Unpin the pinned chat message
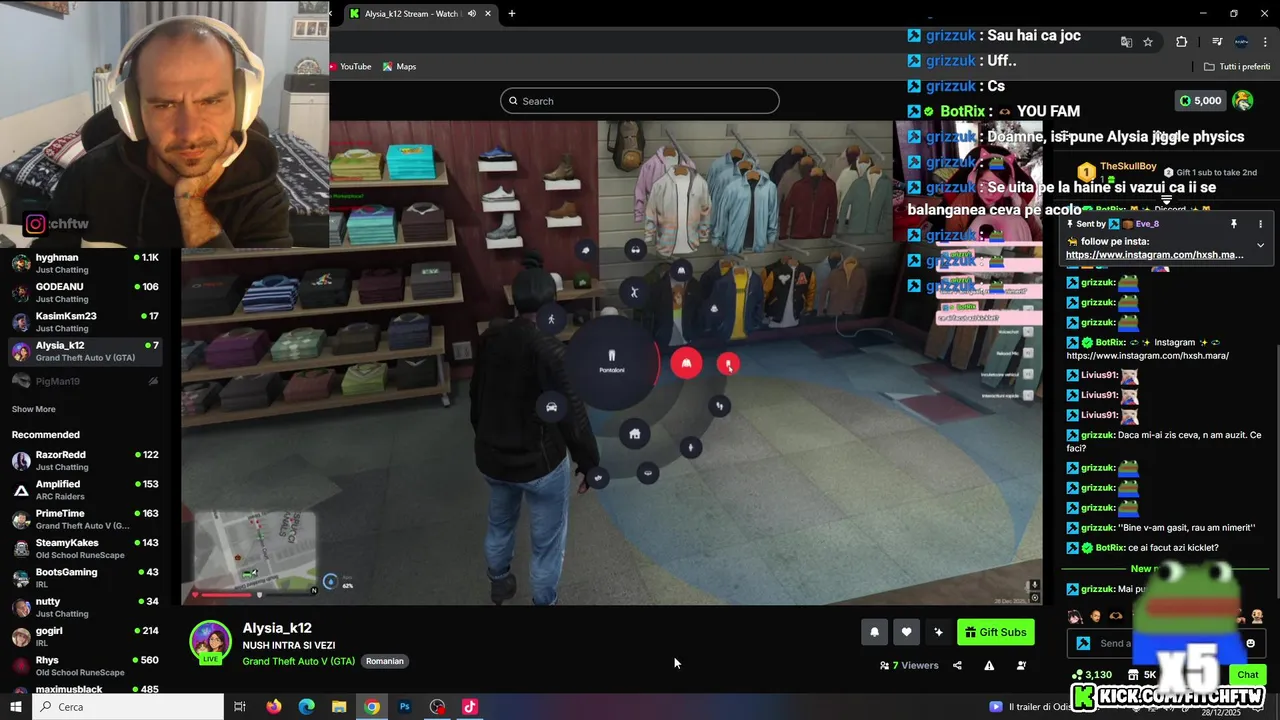 (x=1234, y=224)
